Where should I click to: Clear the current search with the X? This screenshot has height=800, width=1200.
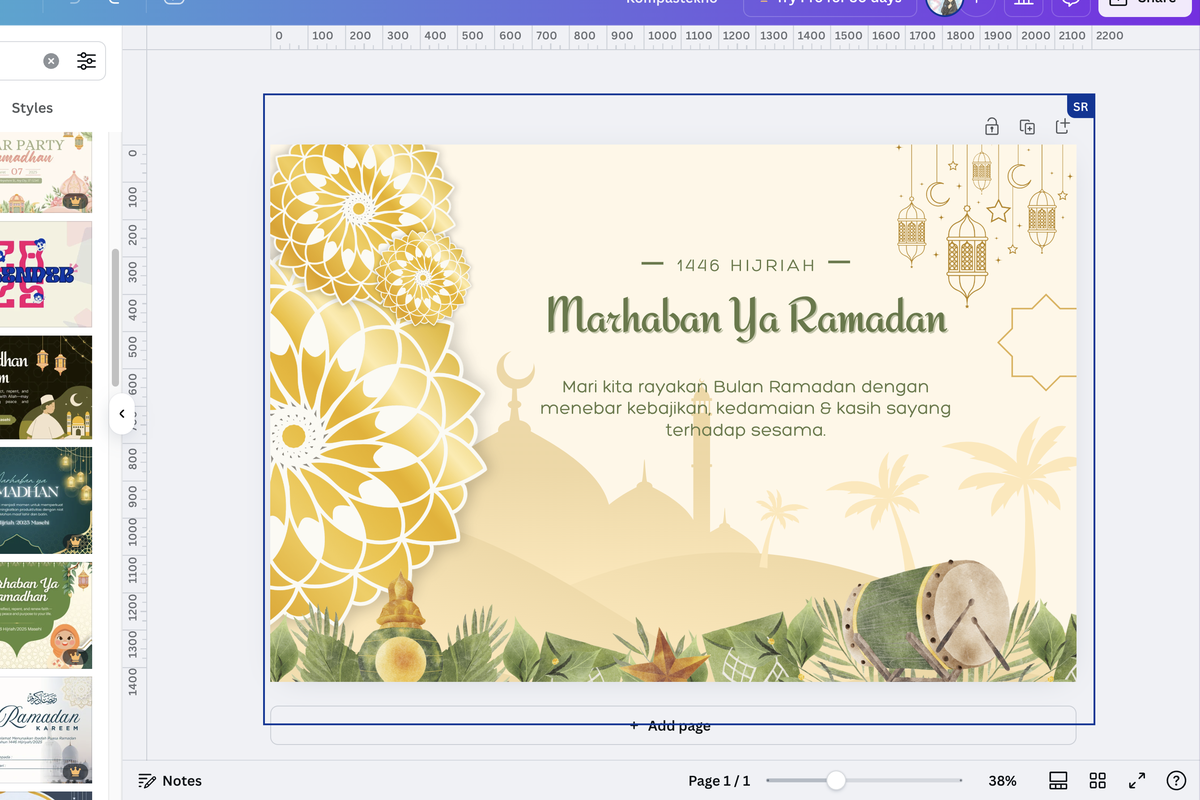tap(50, 61)
